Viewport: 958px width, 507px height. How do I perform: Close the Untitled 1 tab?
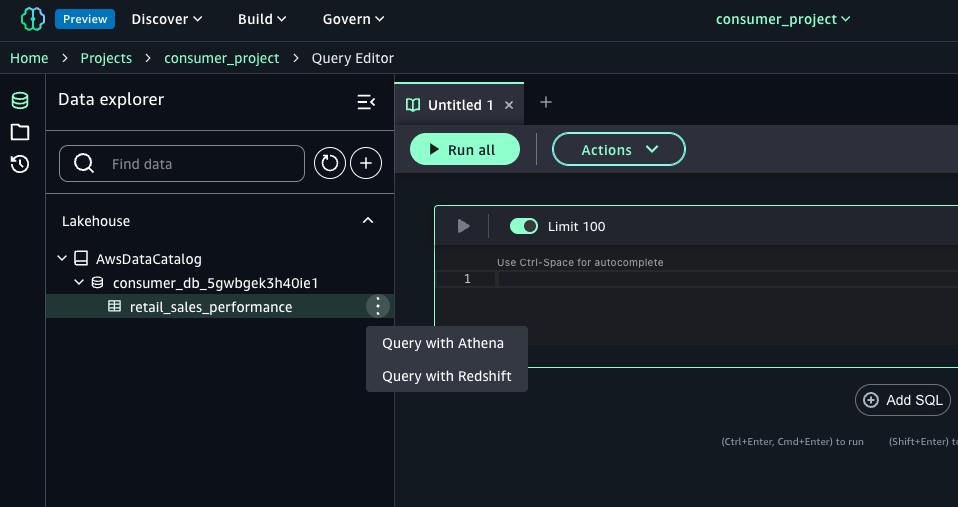pos(508,105)
